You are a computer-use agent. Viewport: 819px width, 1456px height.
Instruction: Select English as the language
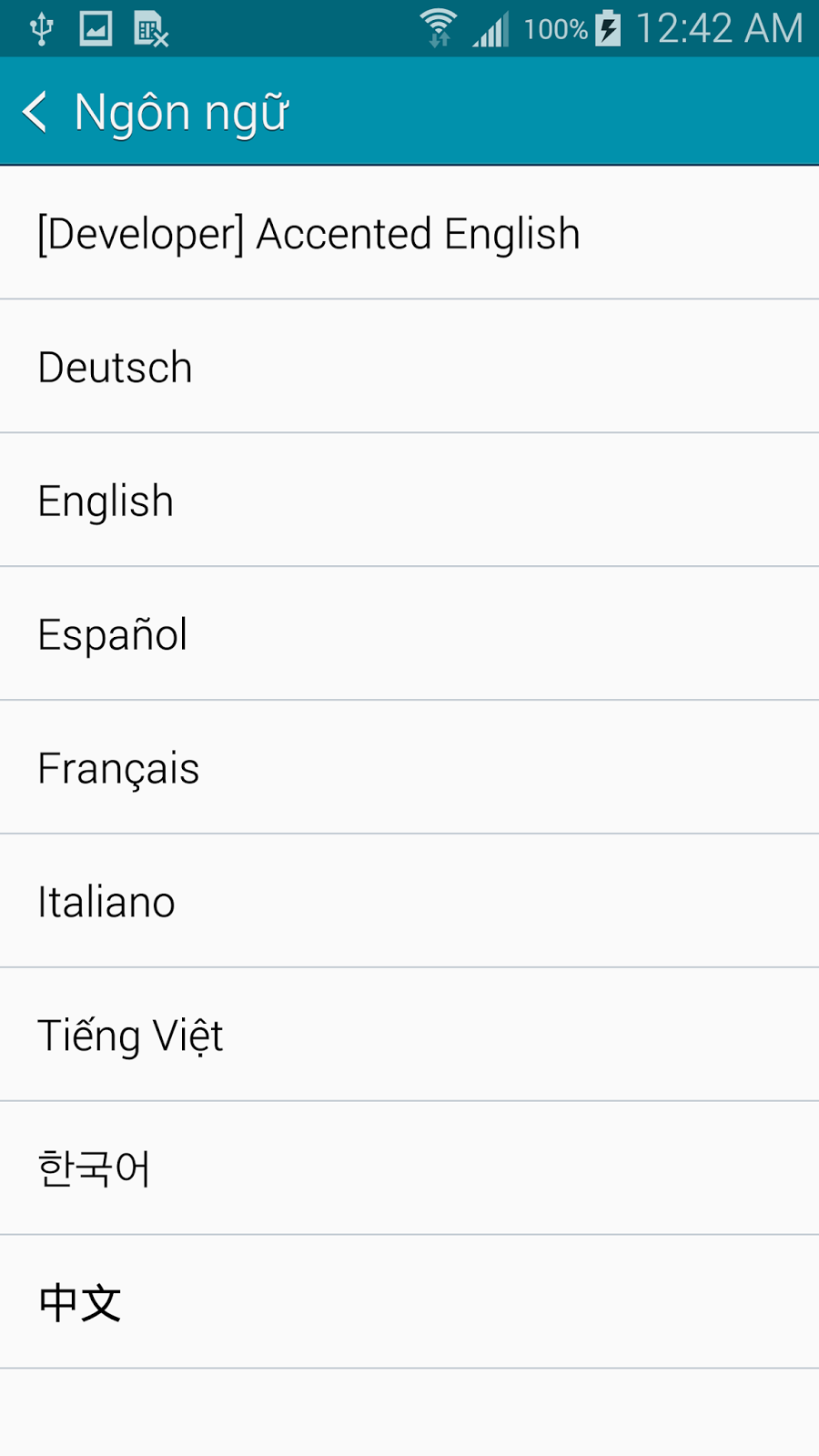(106, 501)
